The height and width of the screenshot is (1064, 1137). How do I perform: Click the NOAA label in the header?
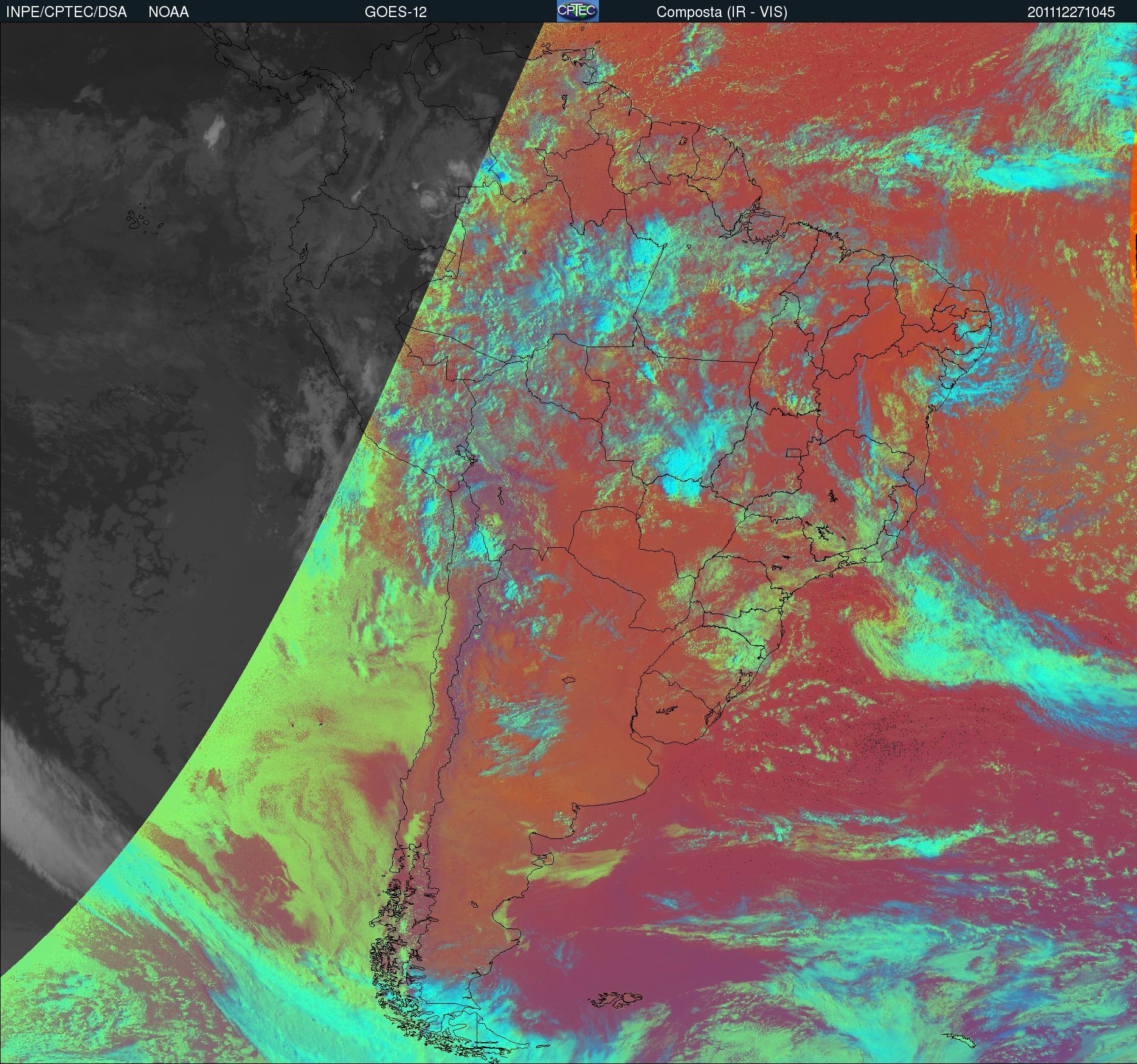(168, 12)
